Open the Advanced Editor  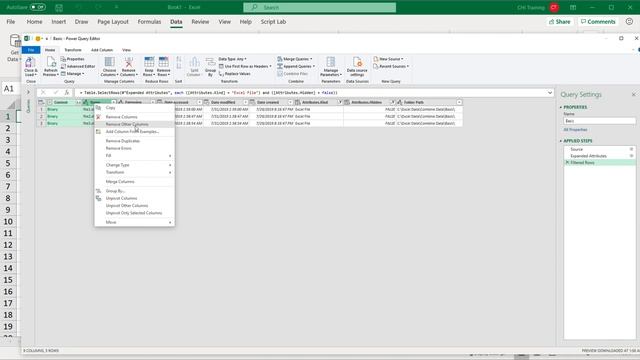[x=78, y=67]
